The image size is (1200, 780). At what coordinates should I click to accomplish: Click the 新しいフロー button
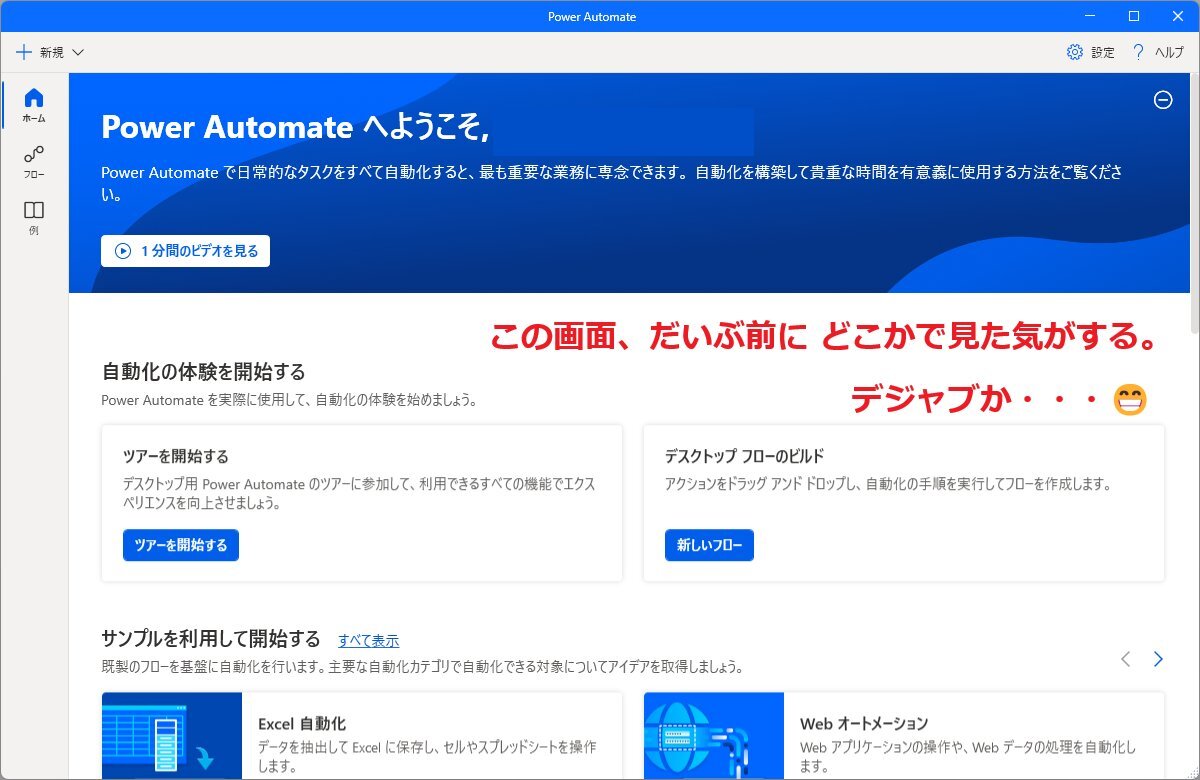pos(709,545)
